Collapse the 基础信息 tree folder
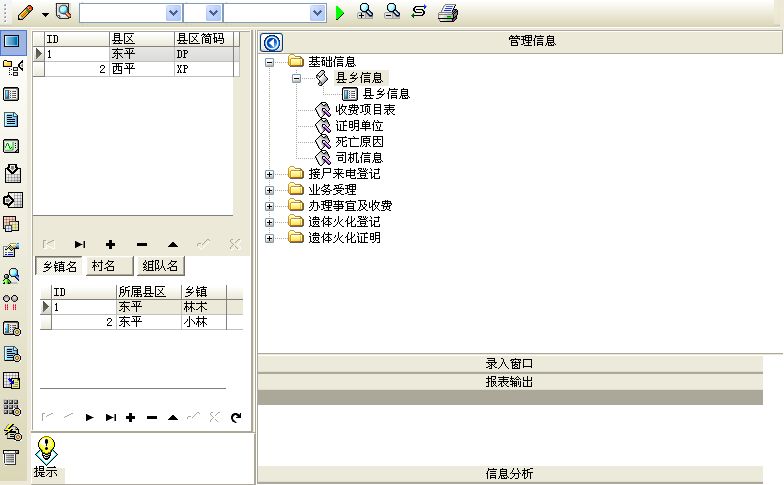Screen dimensions: 784x485 point(270,62)
